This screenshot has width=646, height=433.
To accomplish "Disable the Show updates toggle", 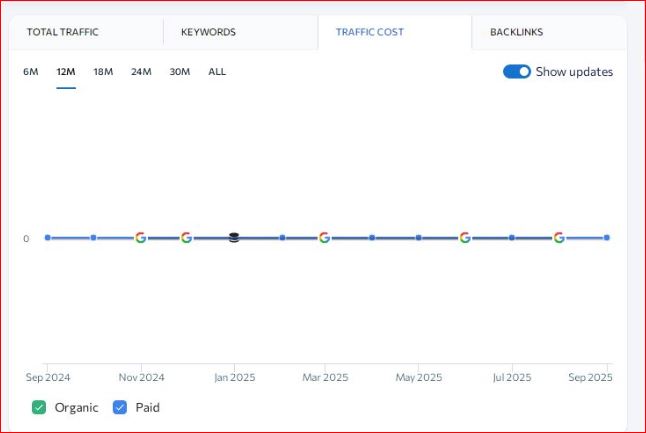I will [x=516, y=72].
